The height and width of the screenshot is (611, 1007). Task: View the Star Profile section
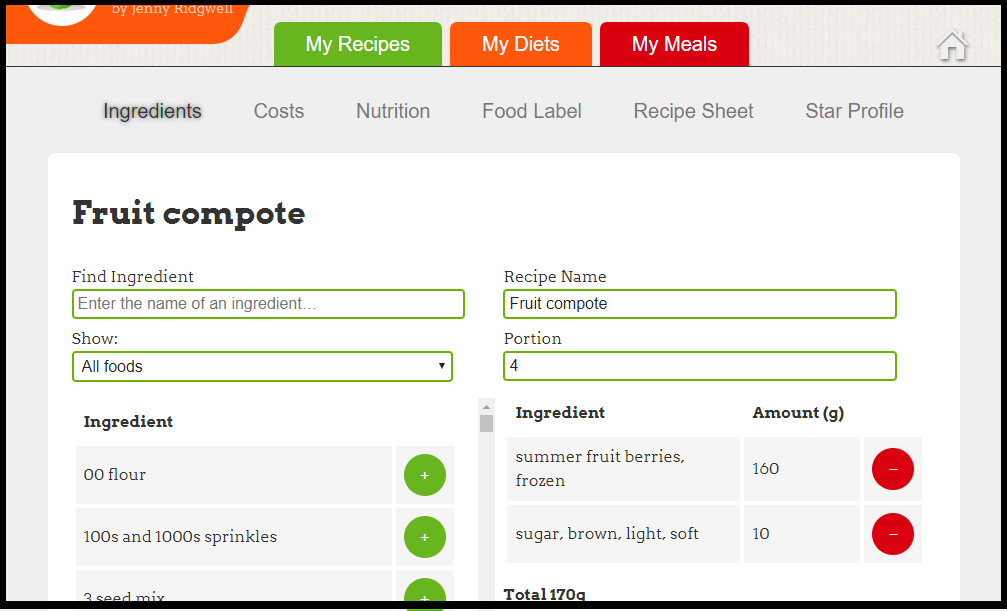[x=854, y=111]
